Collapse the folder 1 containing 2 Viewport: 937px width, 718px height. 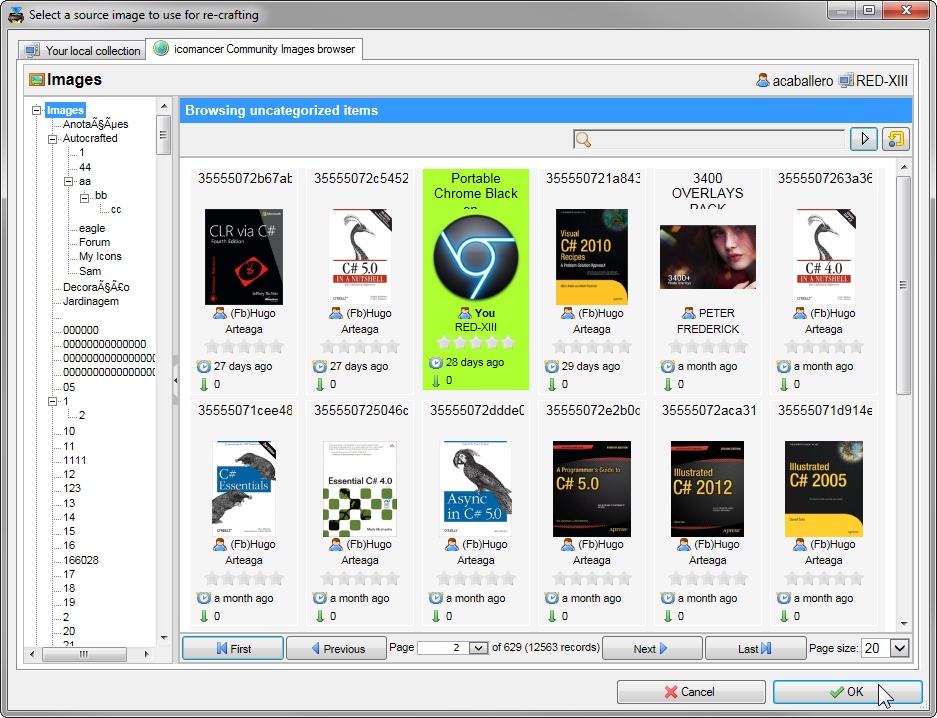click(x=53, y=401)
